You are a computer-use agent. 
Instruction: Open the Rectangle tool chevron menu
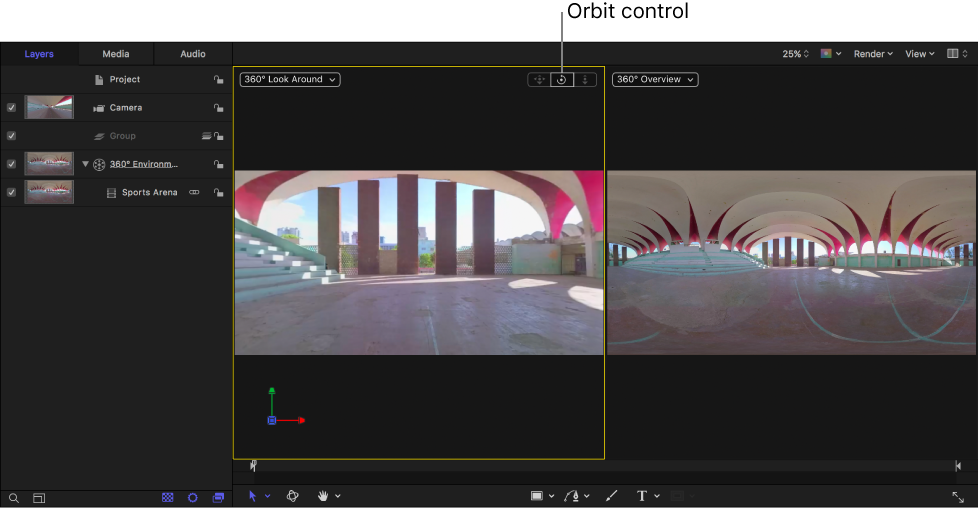click(551, 496)
